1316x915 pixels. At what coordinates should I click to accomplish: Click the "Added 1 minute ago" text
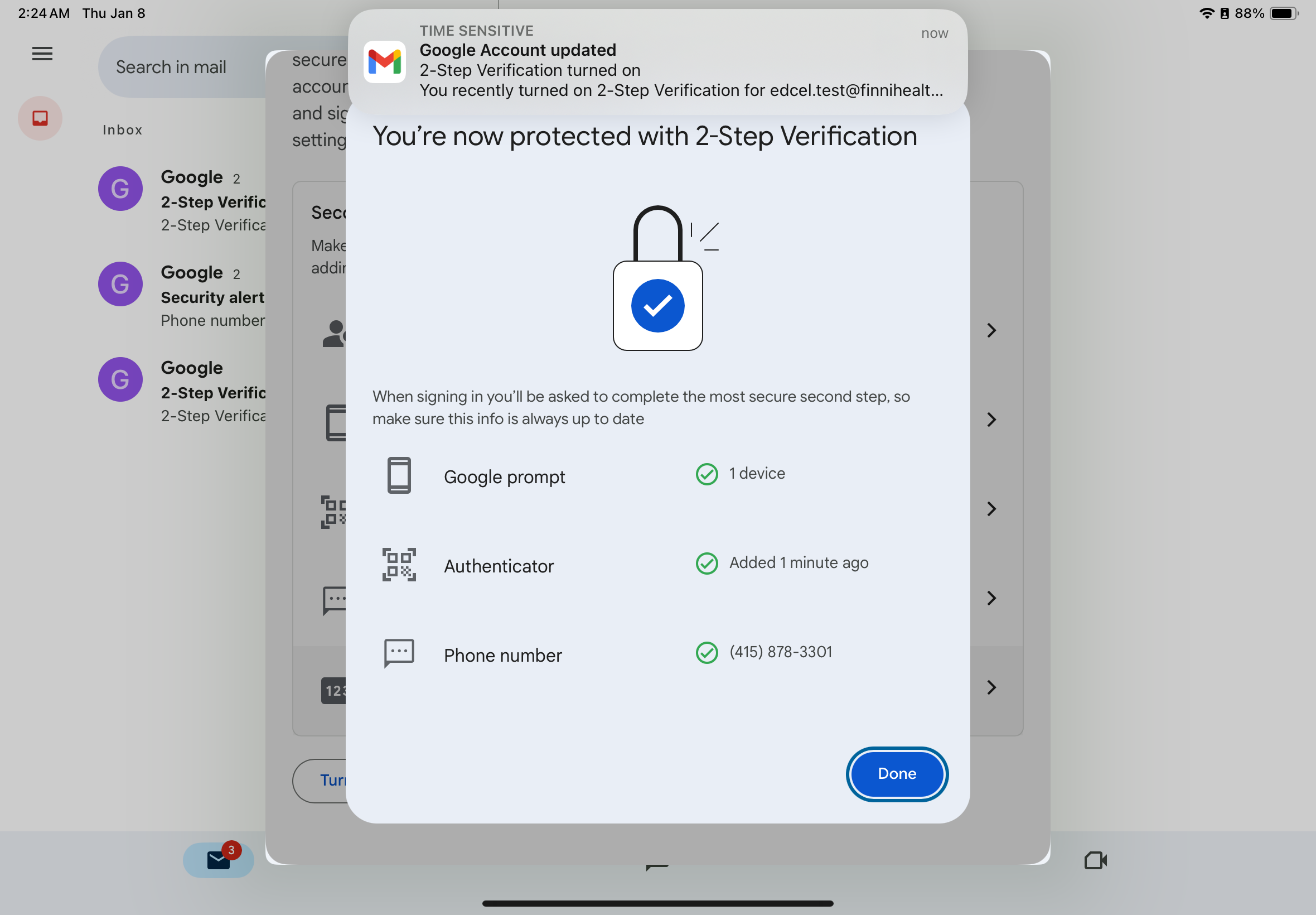(x=799, y=563)
